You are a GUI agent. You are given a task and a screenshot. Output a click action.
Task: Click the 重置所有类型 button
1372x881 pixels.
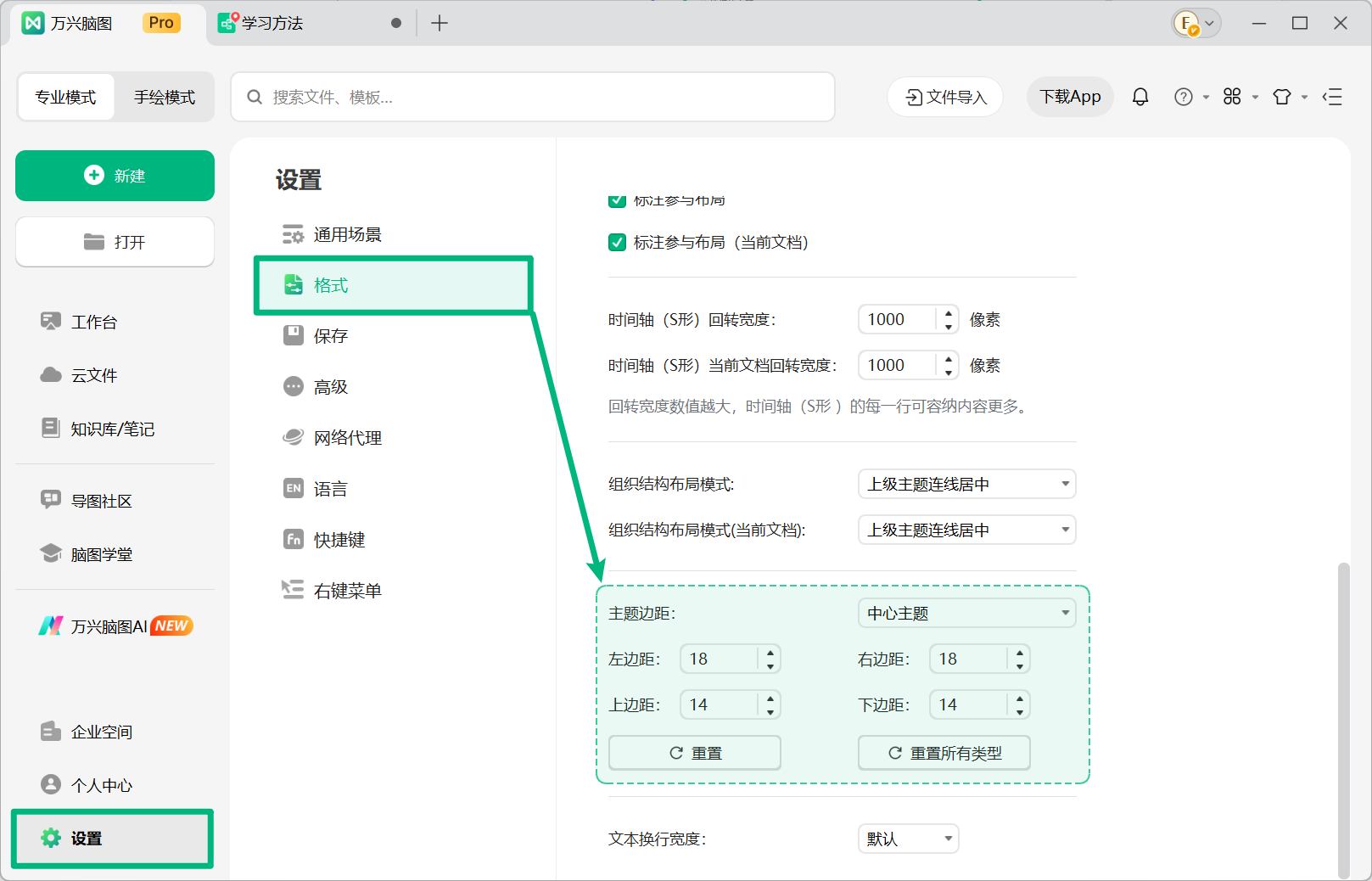click(944, 753)
